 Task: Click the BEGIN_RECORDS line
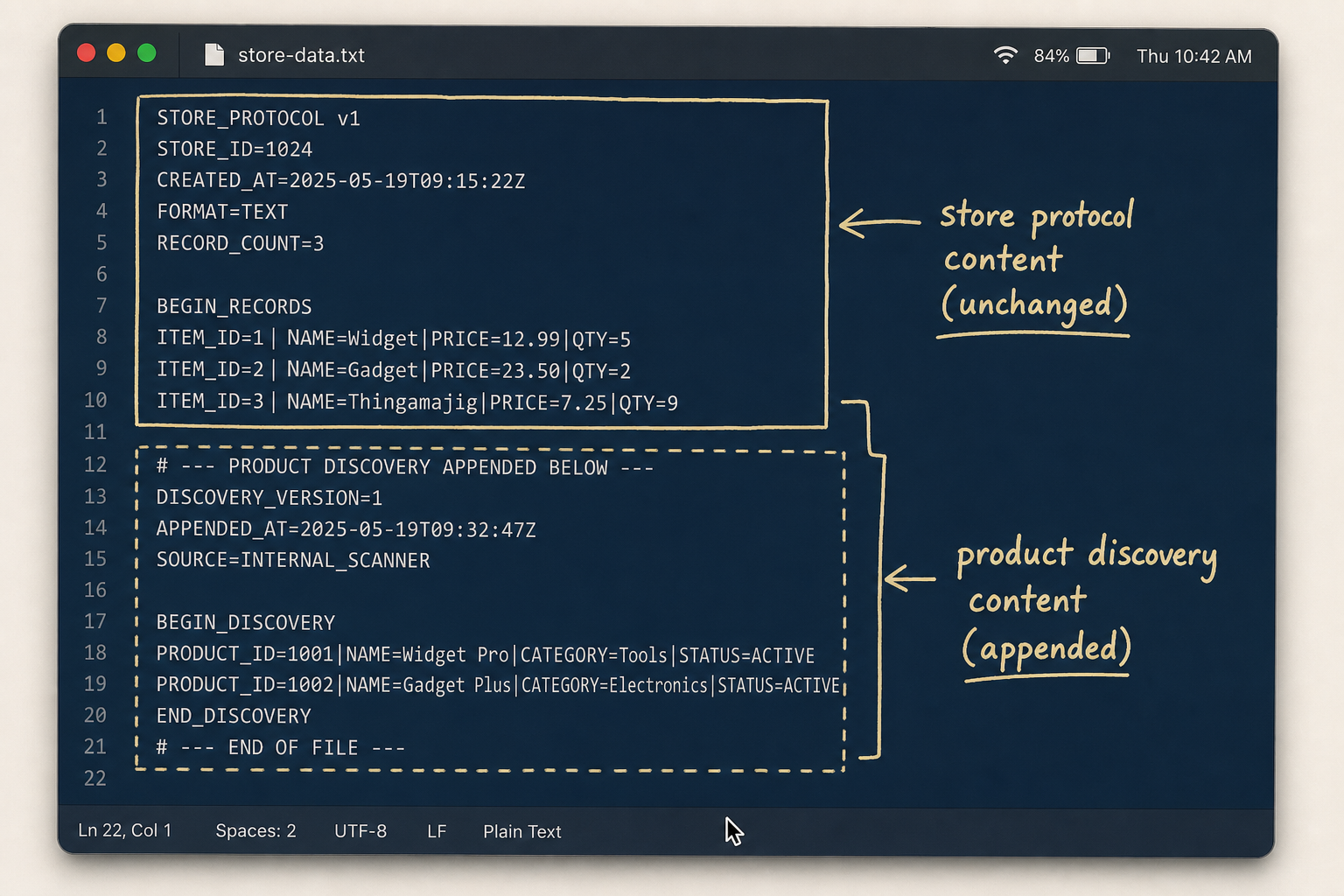(234, 307)
